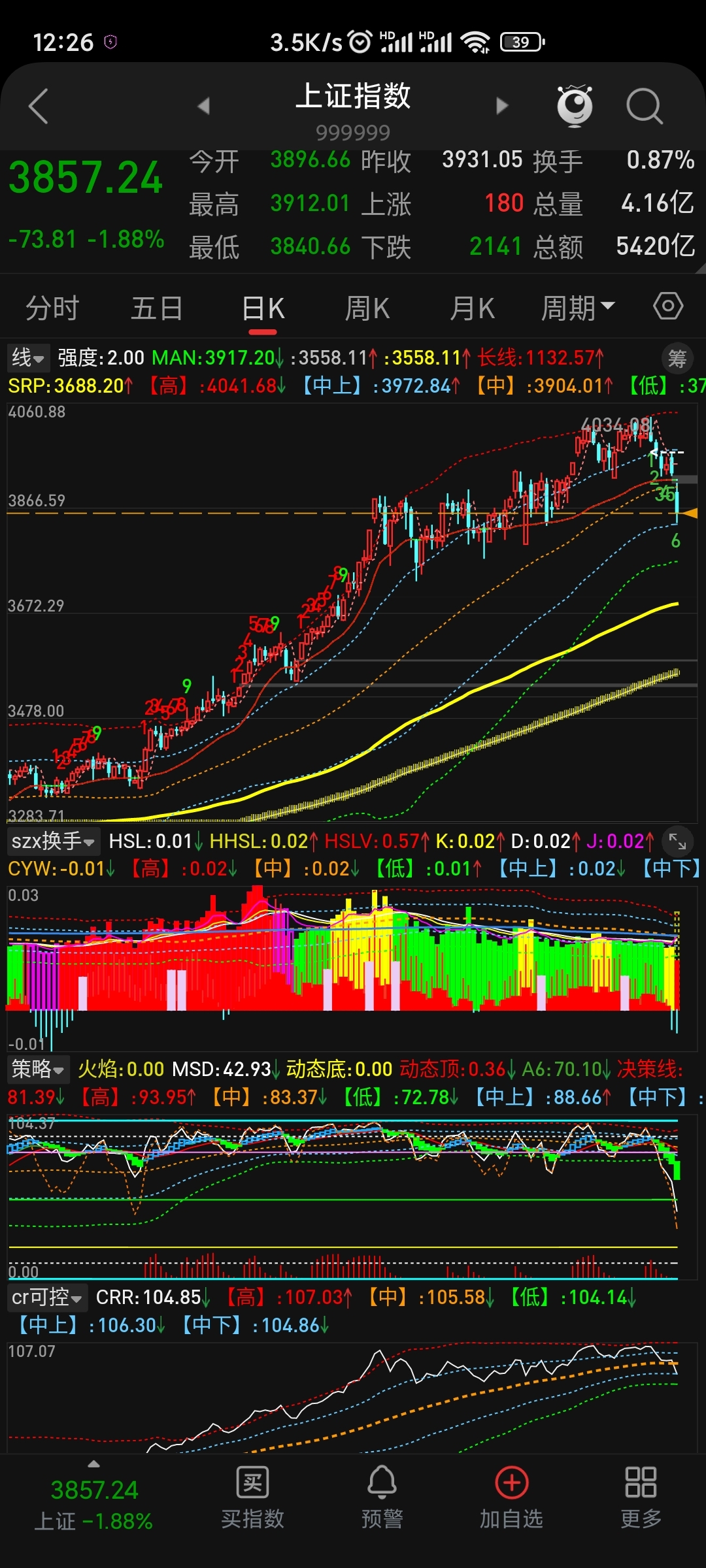This screenshot has height=1568, width=706.
Task: Tap 总量 value 4.16亿
Action: (x=658, y=203)
